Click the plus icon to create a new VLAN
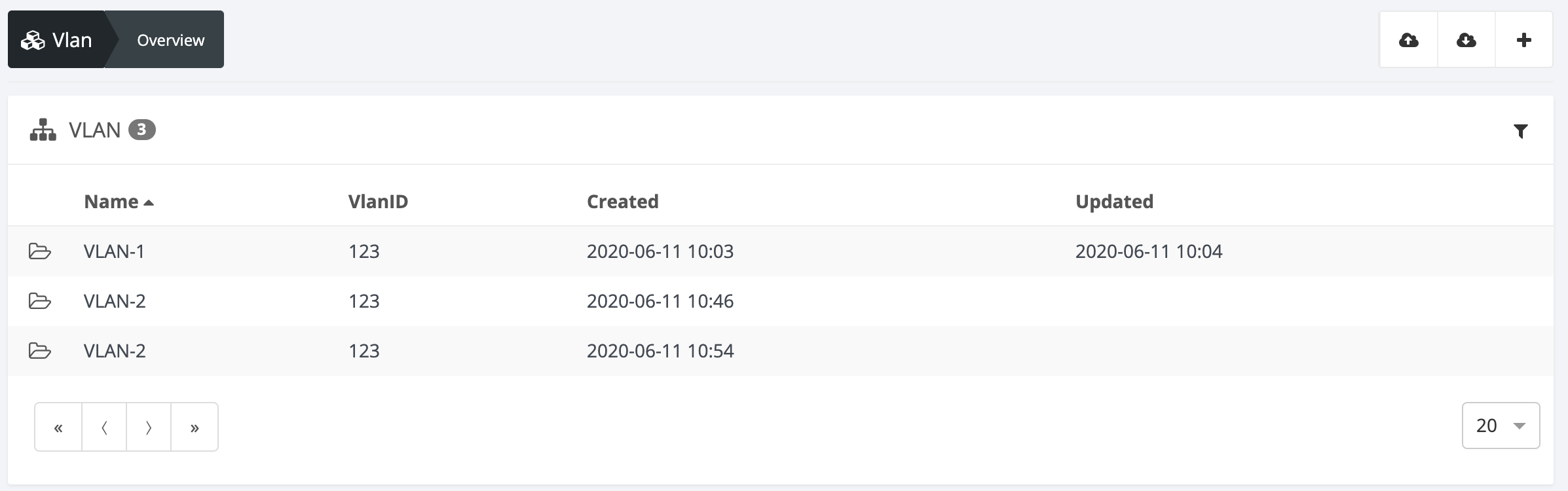Viewport: 1568px width, 491px height. point(1523,39)
